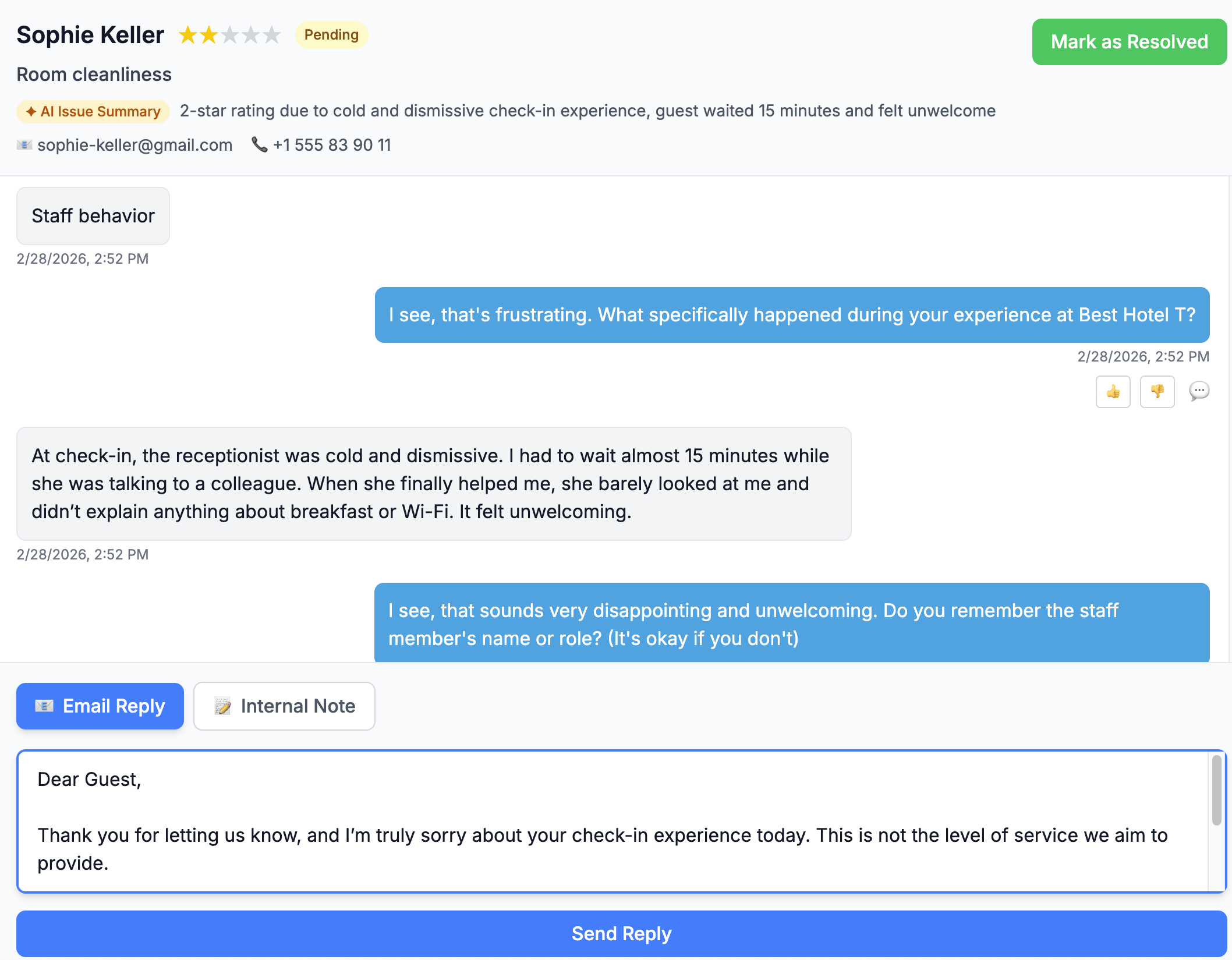
Task: Select the Email Reply tab
Action: (x=100, y=706)
